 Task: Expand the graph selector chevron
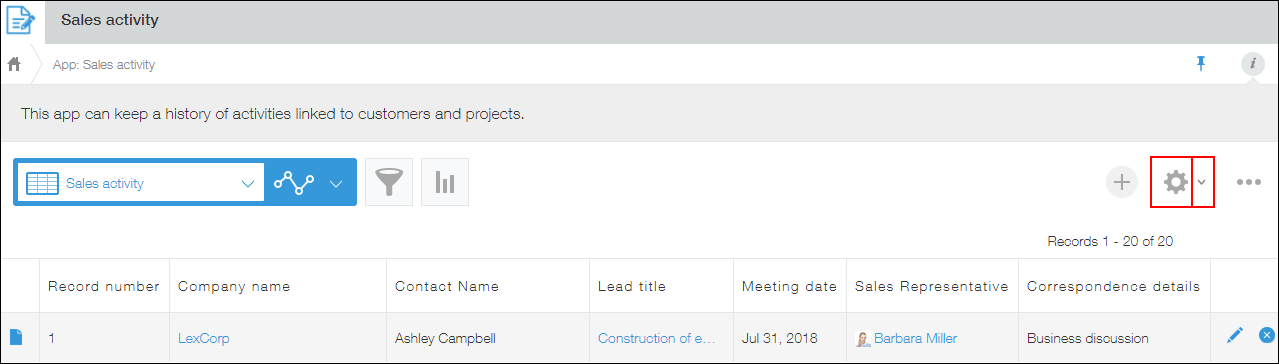pos(336,184)
